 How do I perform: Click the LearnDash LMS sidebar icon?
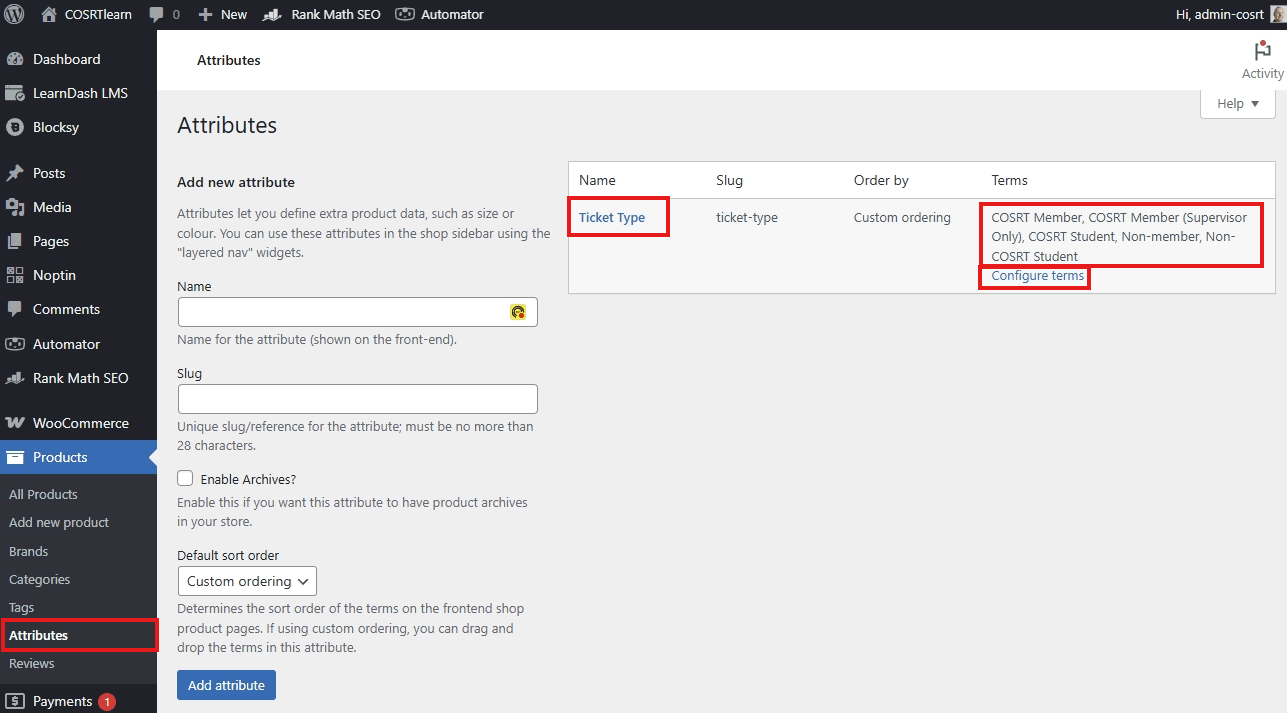pos(15,93)
